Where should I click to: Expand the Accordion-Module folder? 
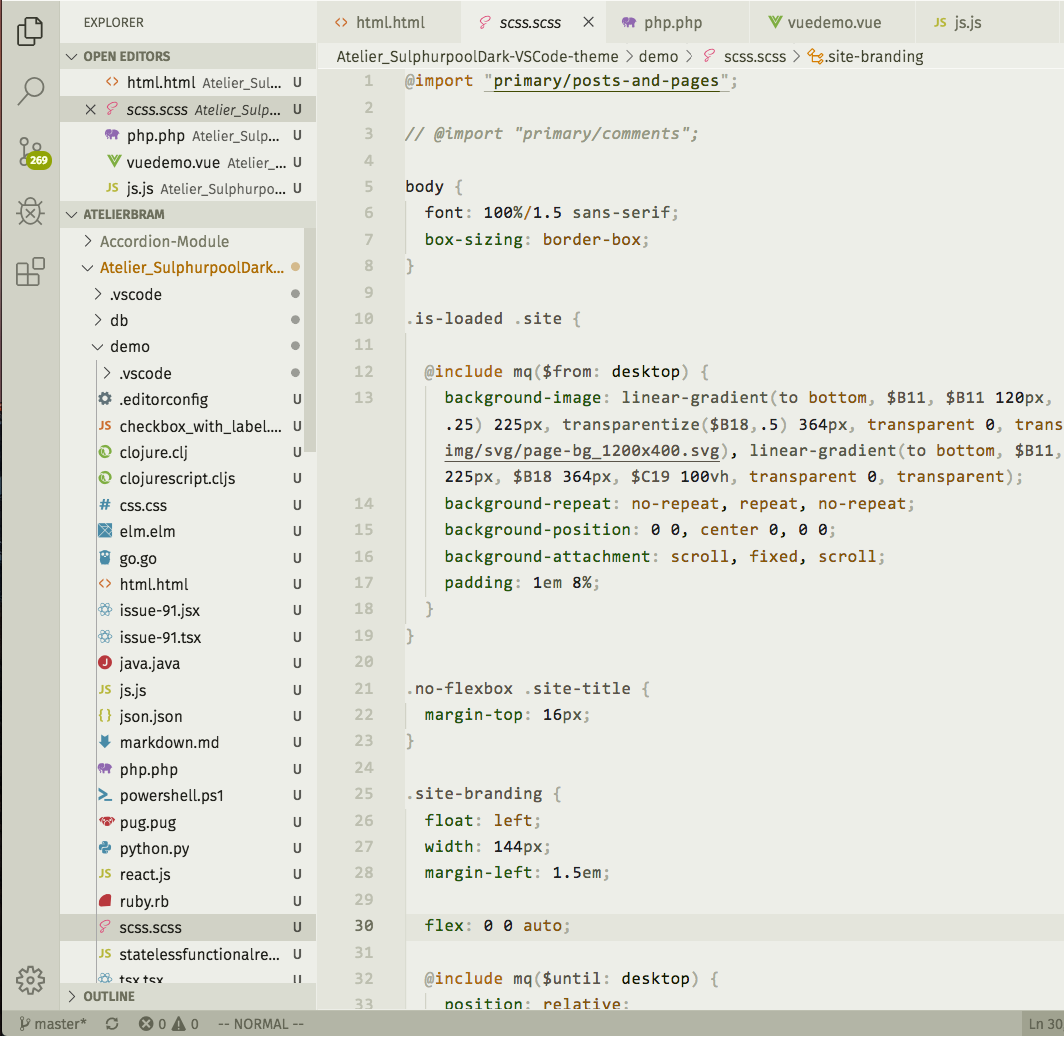tap(163, 241)
